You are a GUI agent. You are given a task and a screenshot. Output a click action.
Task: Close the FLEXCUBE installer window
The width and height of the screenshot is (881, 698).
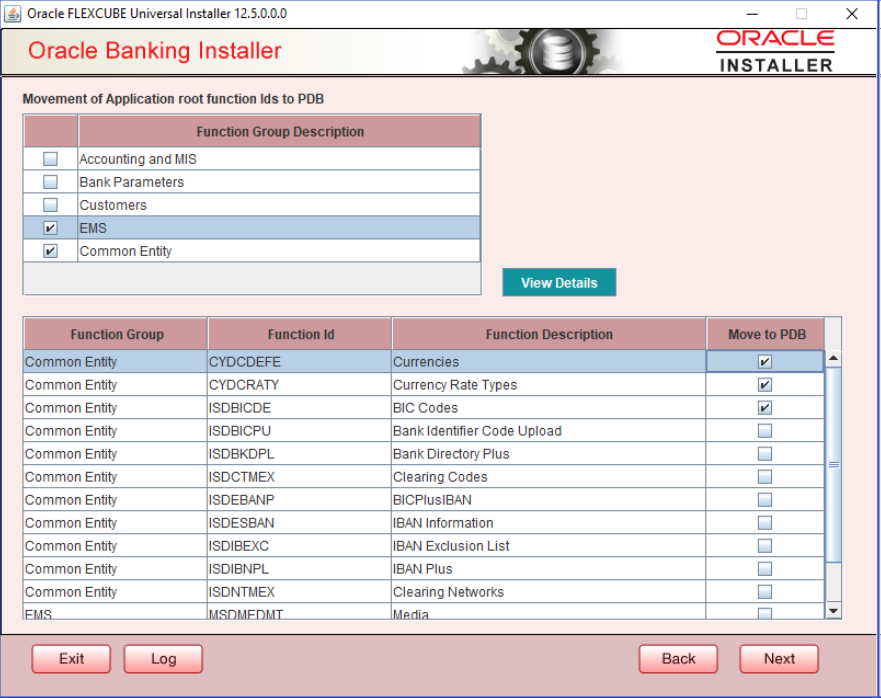(852, 14)
